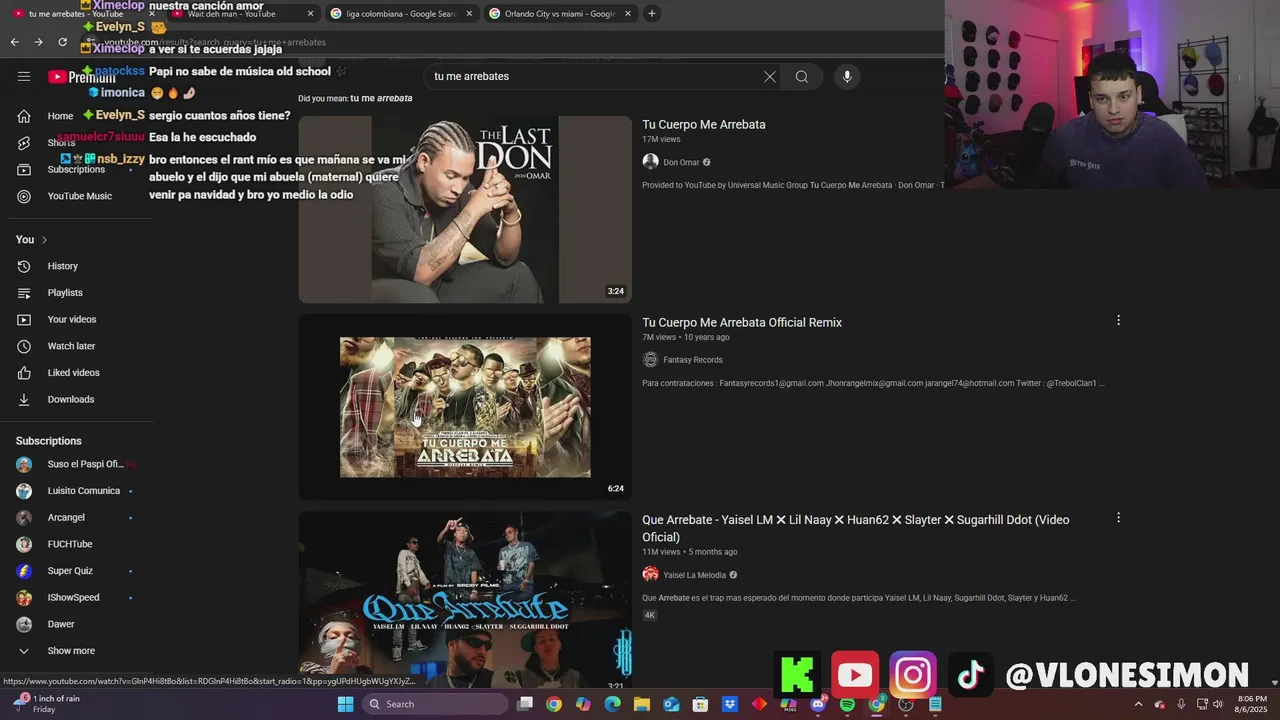
Task: Open 'Tu Cuerpo Me Arrebata Official Remix' title
Action: (742, 323)
